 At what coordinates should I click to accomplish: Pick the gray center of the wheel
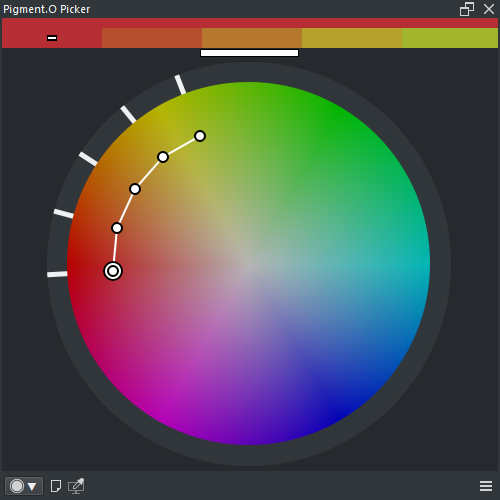coord(248,263)
